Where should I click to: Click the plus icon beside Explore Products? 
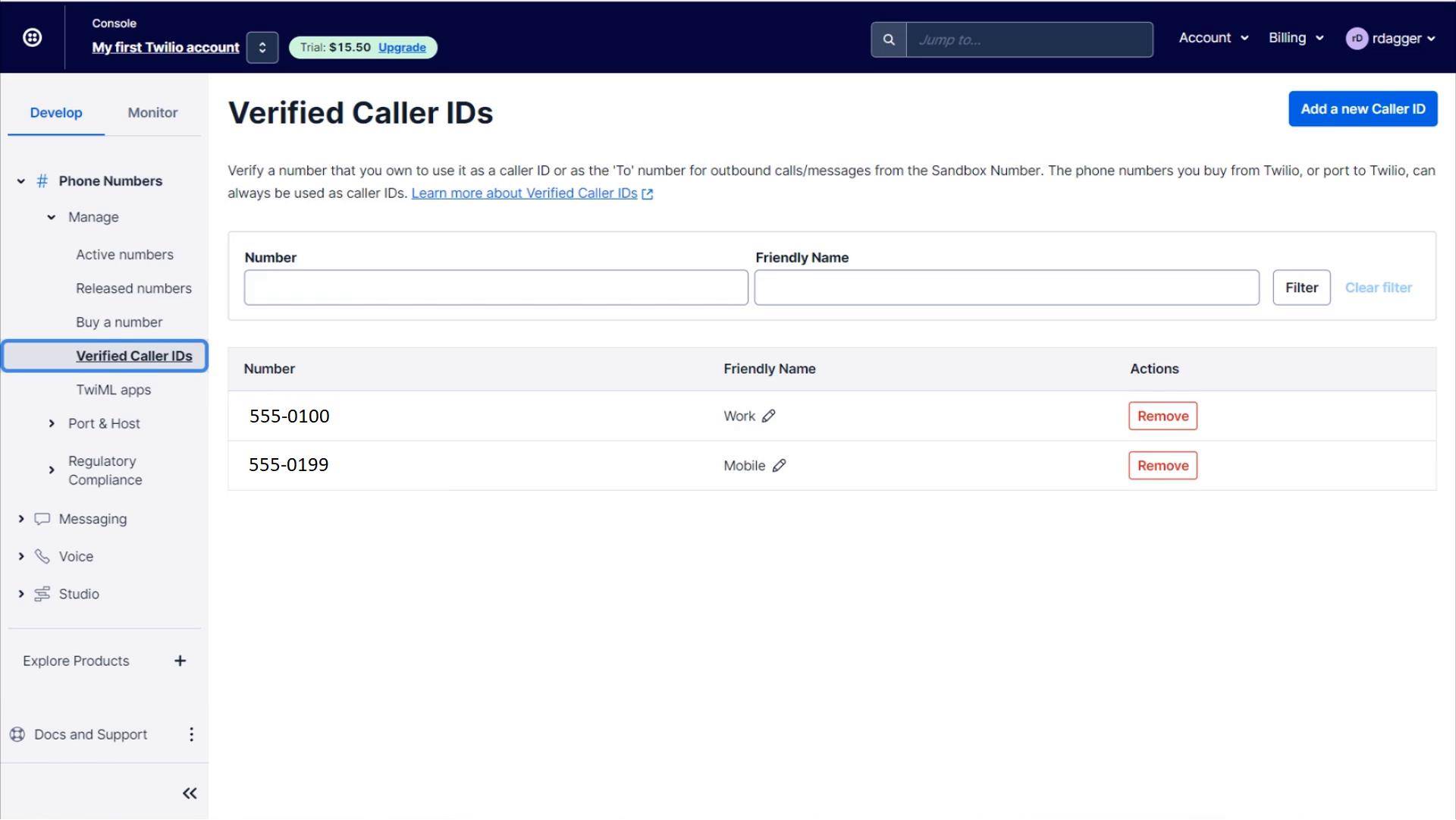(180, 661)
